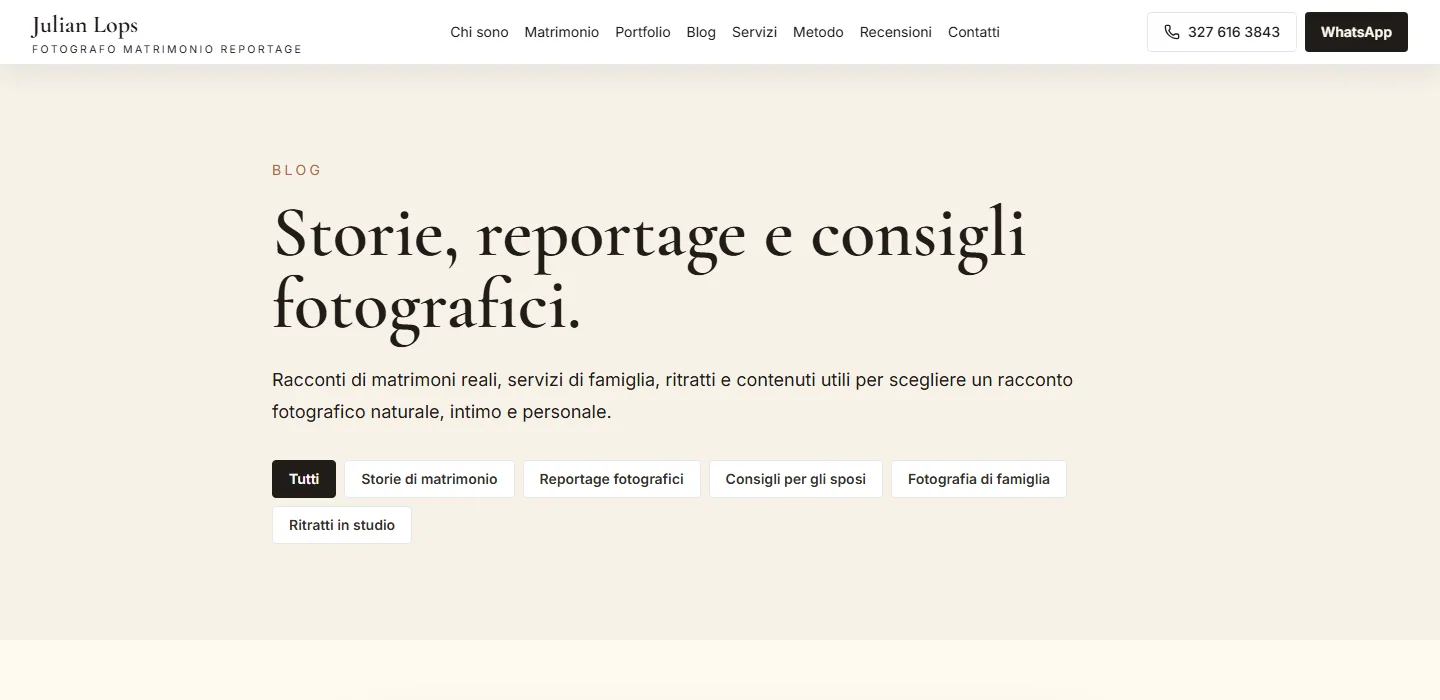Choose the Ritratti in studio filter
This screenshot has height=700, width=1440.
[342, 525]
